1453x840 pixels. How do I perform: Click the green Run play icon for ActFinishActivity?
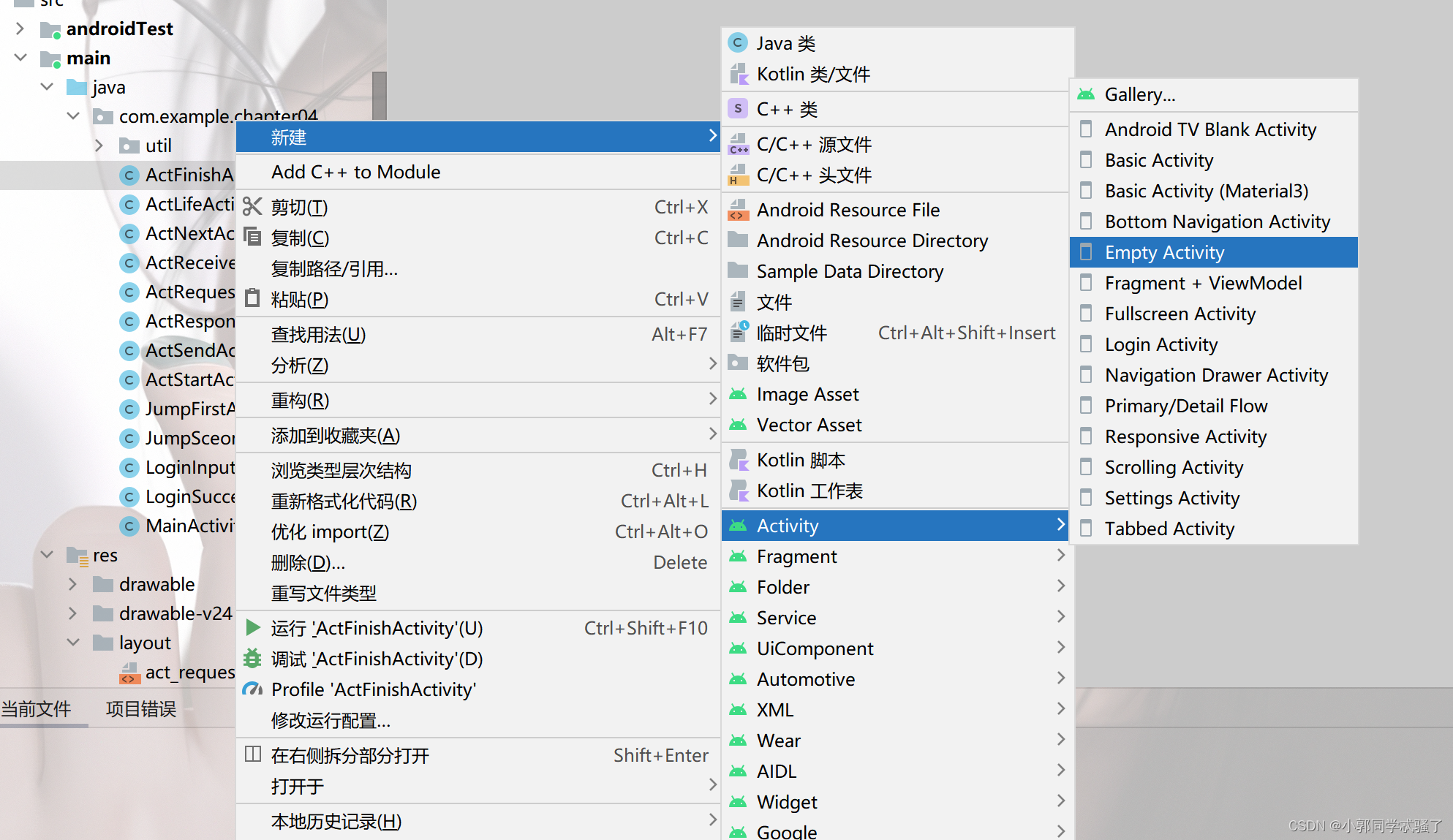(252, 627)
